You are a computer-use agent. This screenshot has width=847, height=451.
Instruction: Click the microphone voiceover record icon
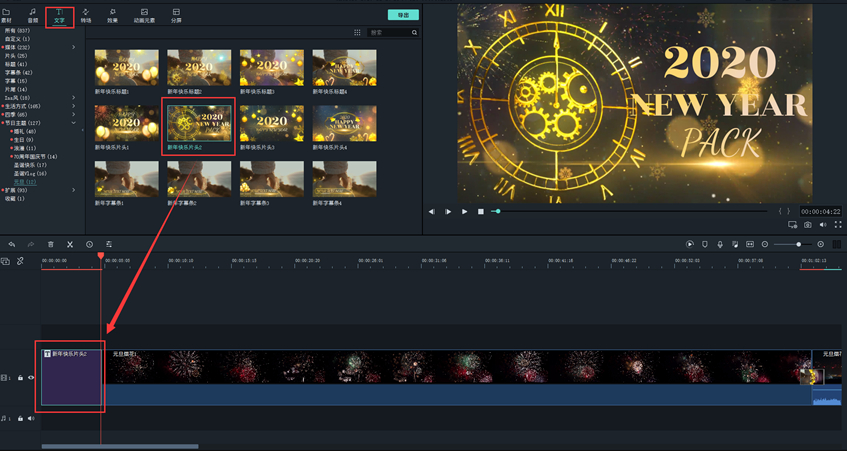tap(720, 244)
